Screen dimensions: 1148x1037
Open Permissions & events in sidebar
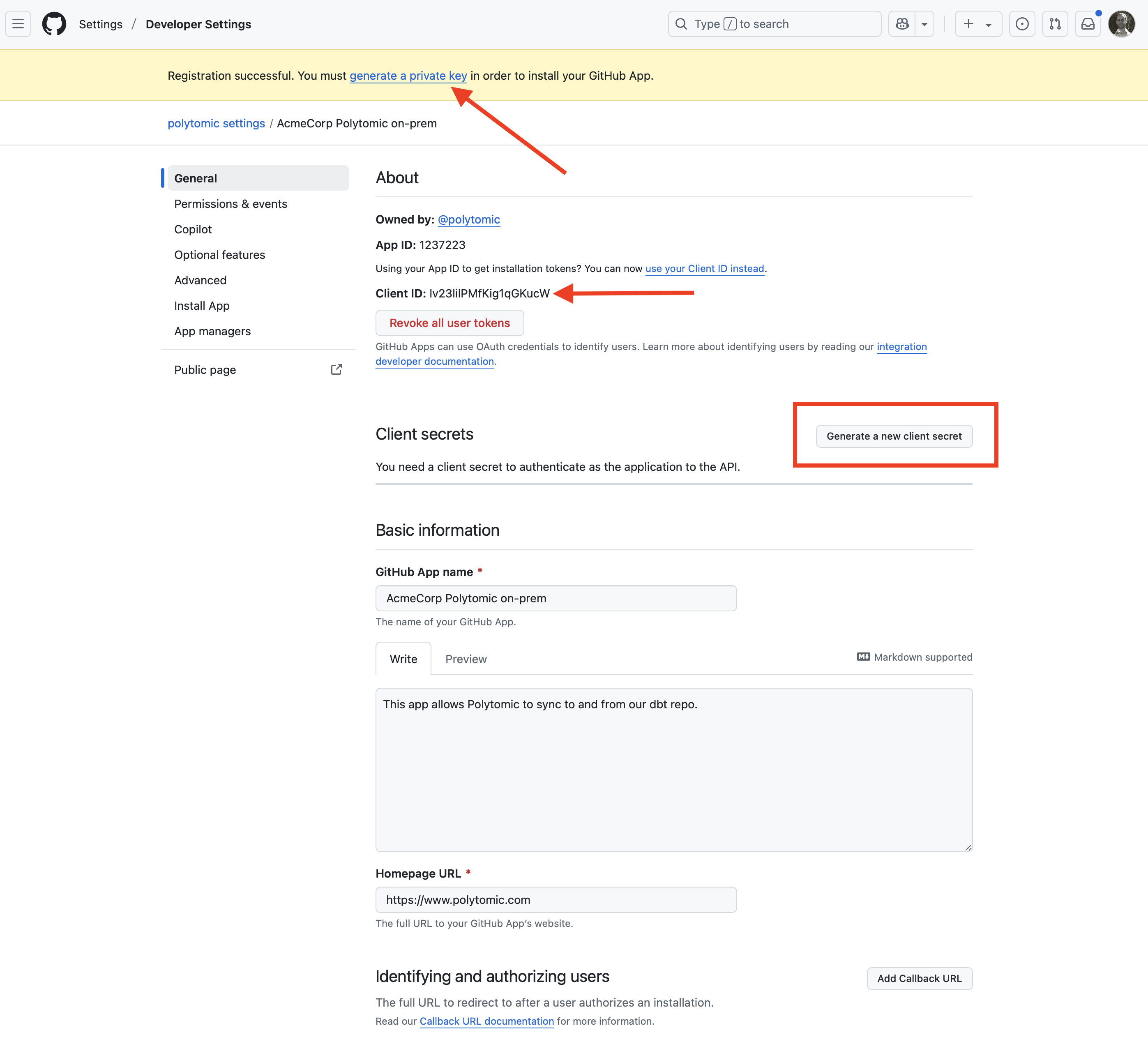coord(231,204)
